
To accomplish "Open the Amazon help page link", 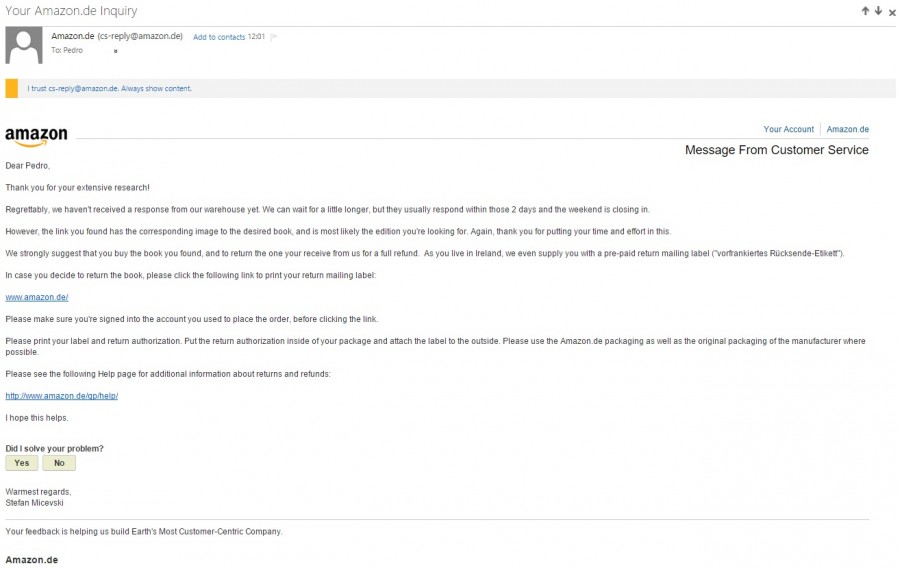I will pyautogui.click(x=62, y=396).
